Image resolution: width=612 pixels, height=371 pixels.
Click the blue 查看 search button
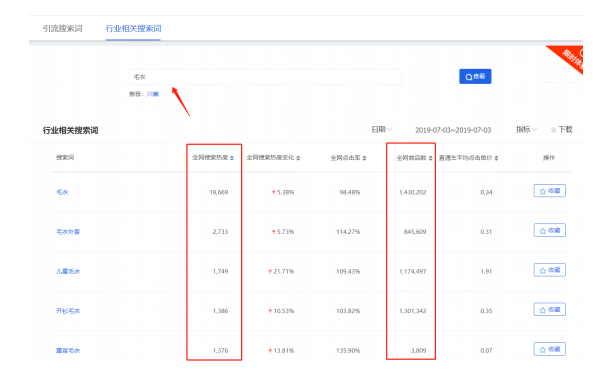475,76
